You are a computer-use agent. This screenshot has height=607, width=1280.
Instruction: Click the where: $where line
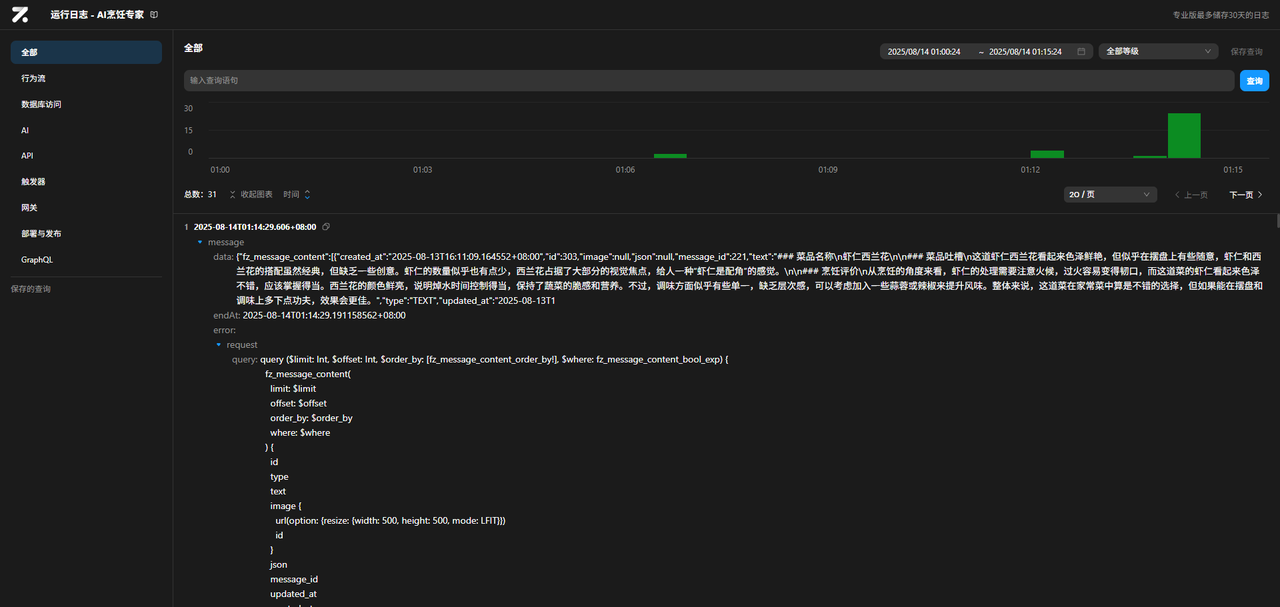[x=300, y=433]
